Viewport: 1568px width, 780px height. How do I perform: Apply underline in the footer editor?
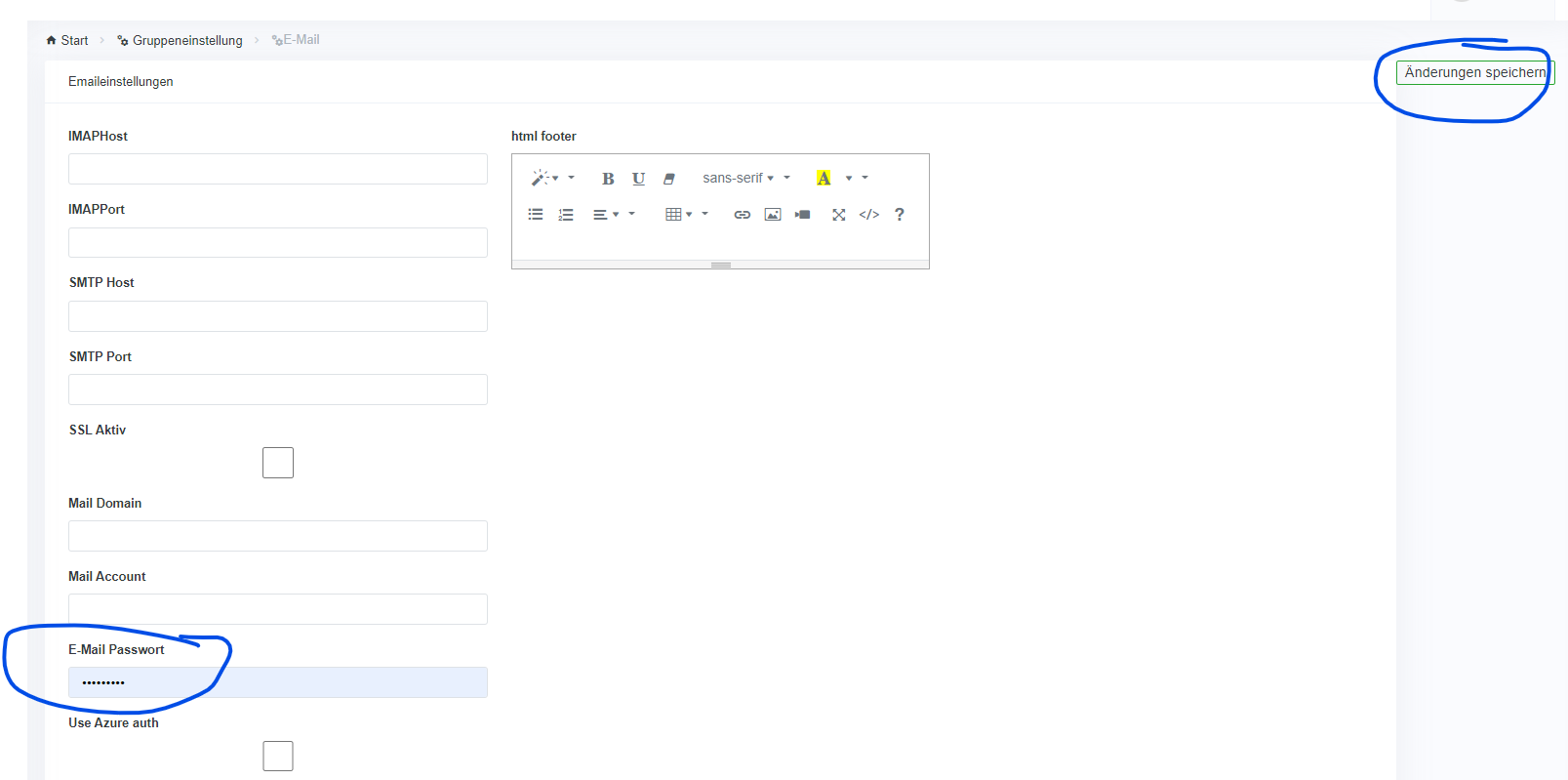point(638,179)
